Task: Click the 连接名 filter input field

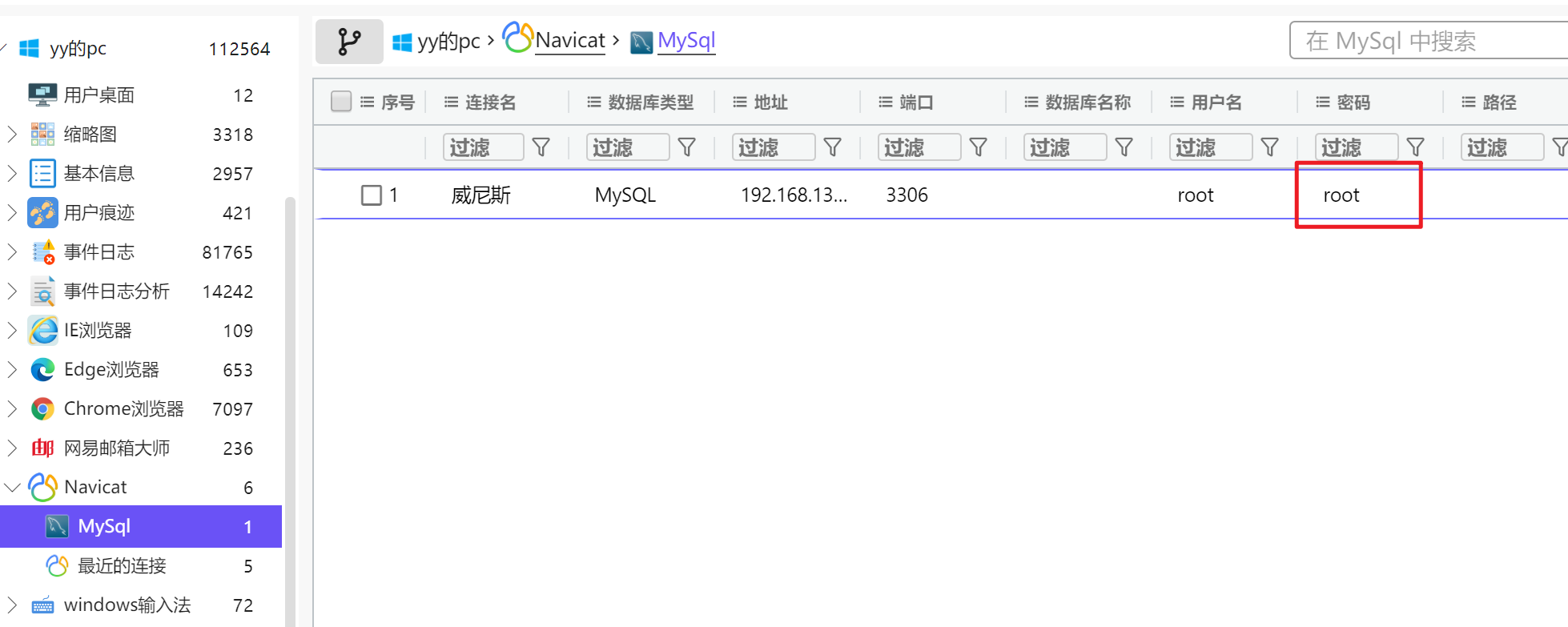Action: point(484,147)
